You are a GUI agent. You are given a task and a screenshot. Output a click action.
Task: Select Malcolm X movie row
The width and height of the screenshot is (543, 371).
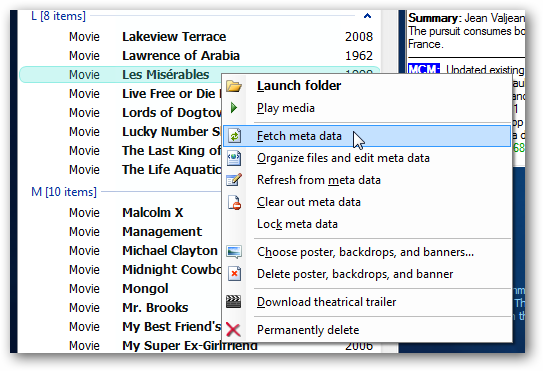[x=121, y=212]
